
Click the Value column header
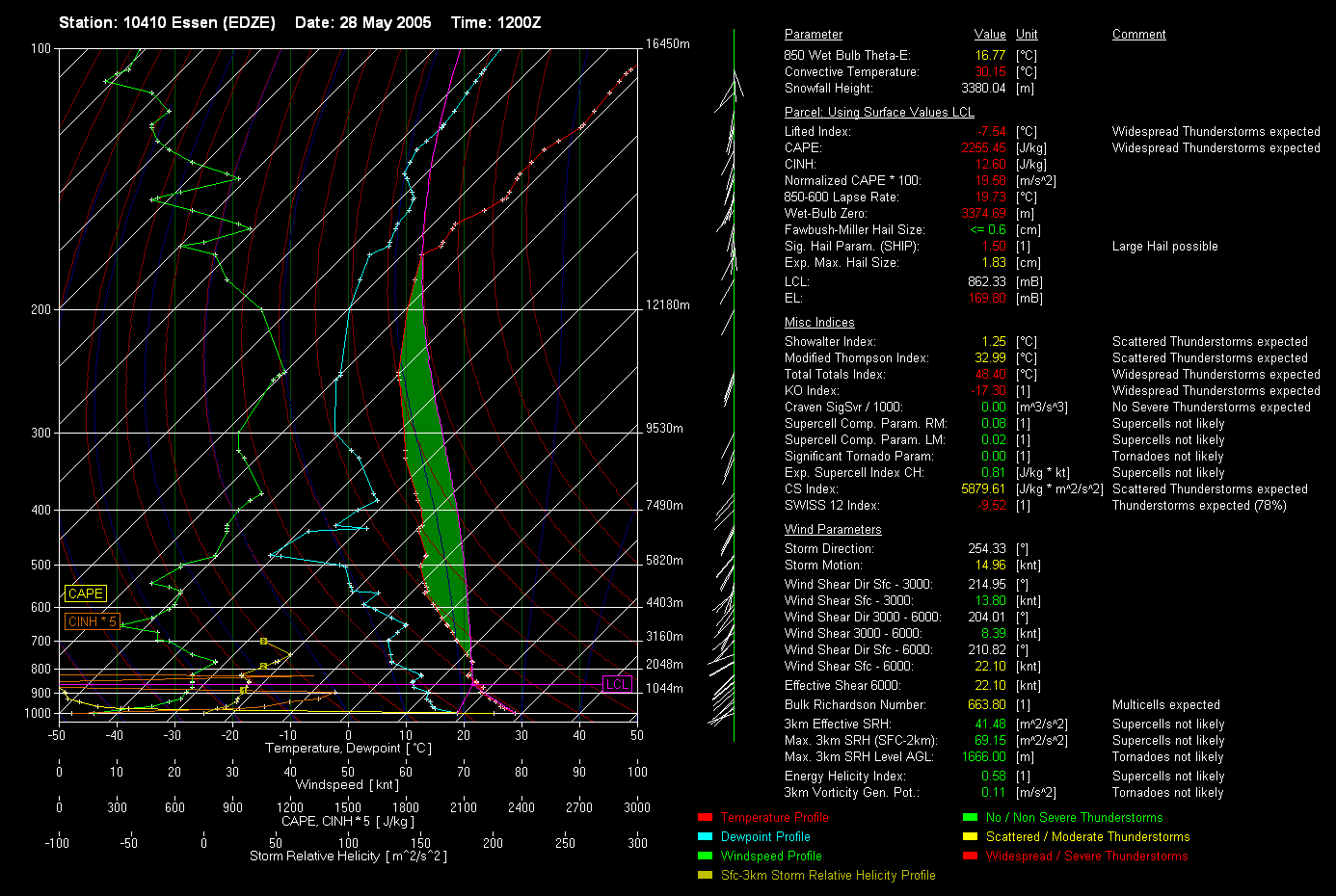(x=990, y=34)
